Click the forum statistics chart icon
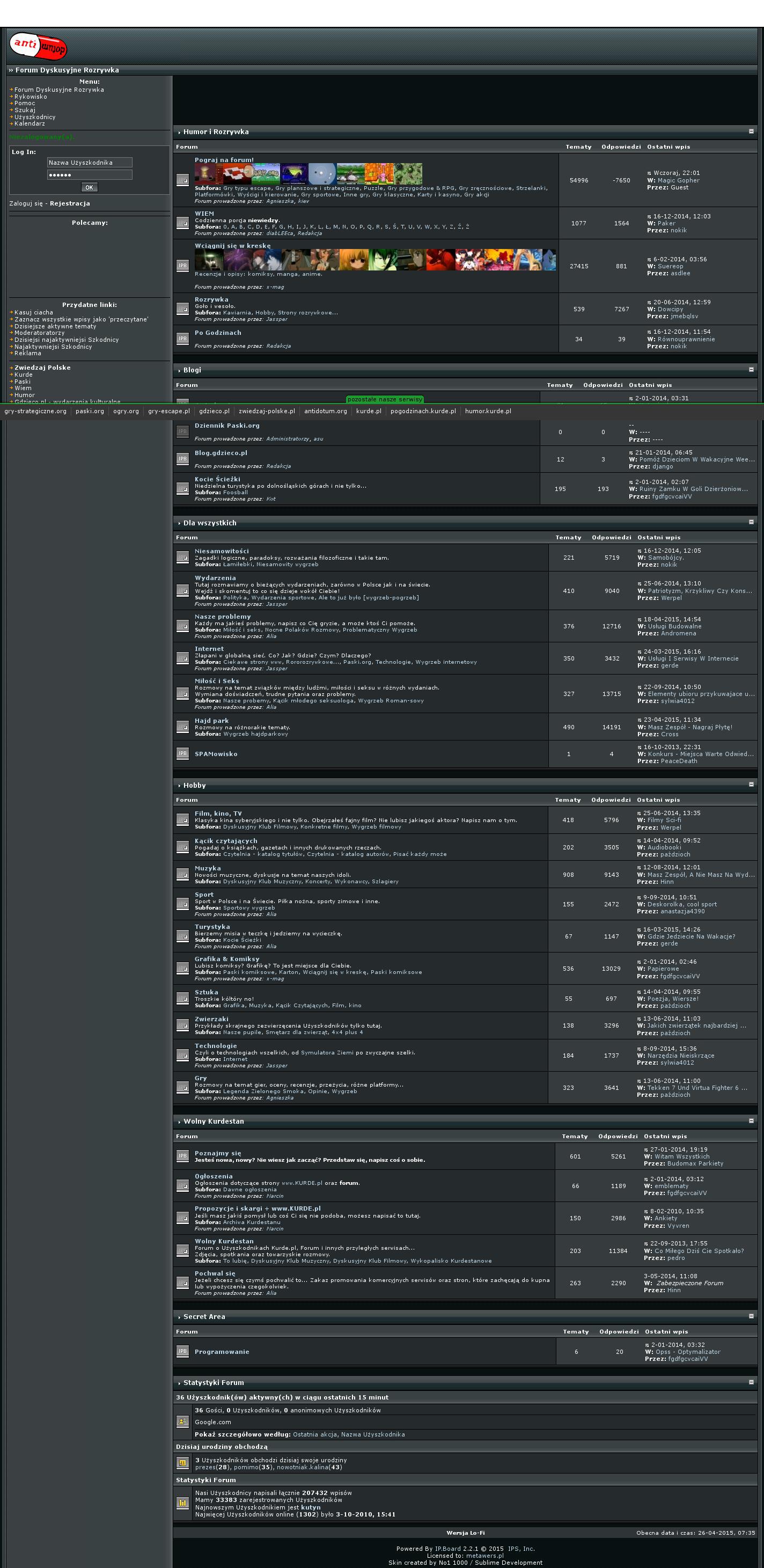Image resolution: width=764 pixels, height=1568 pixels. click(x=182, y=1503)
